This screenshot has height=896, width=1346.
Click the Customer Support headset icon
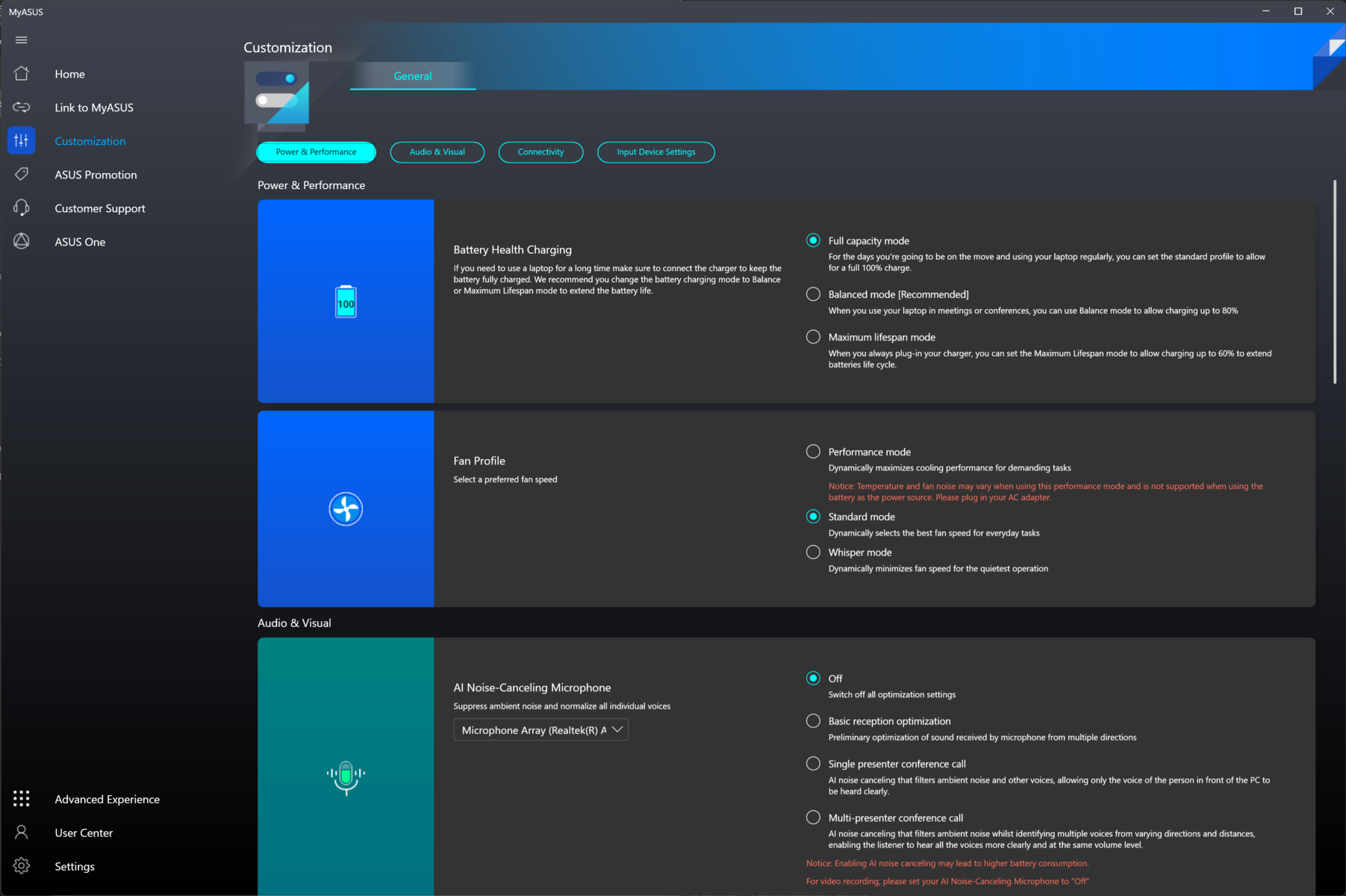pos(21,208)
